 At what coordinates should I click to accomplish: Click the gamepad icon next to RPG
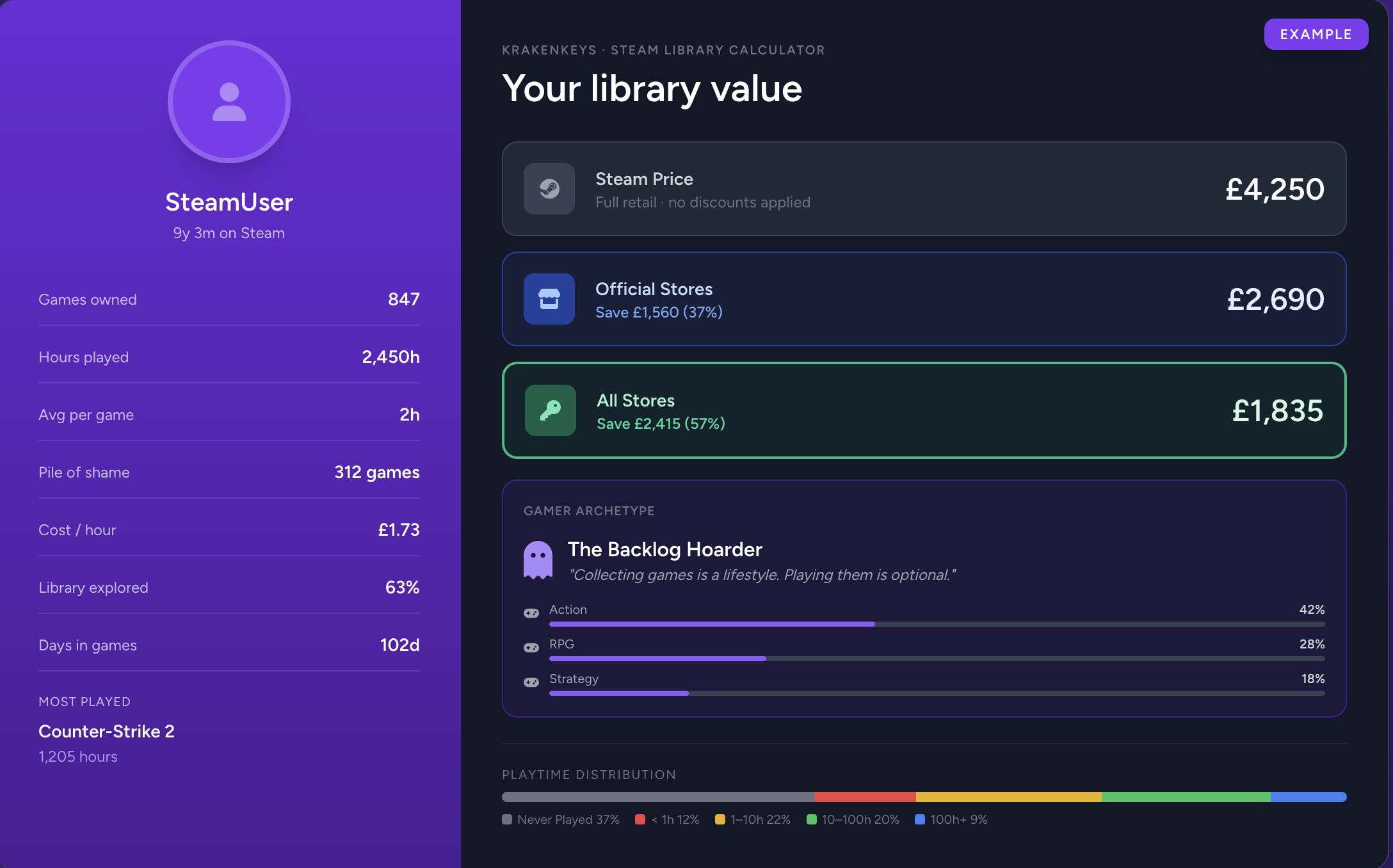pyautogui.click(x=531, y=648)
